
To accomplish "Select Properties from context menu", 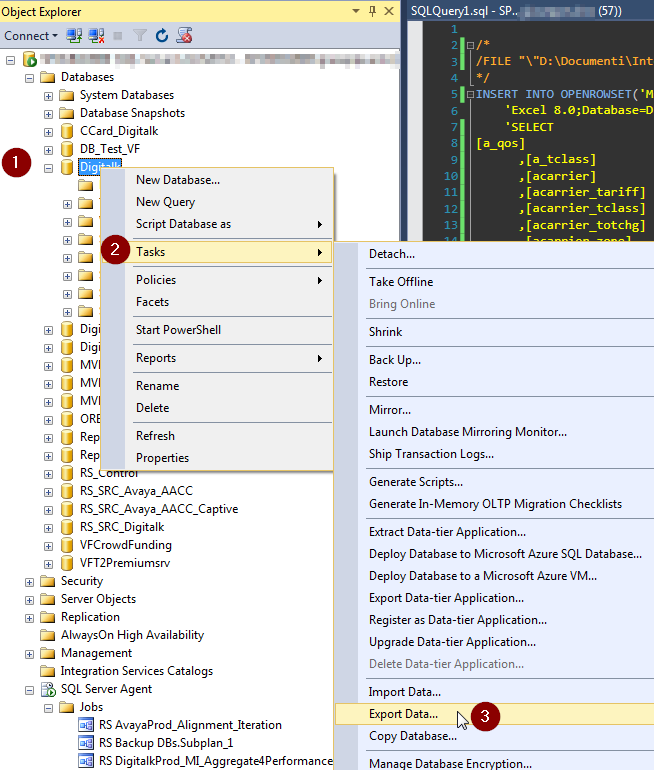I will tap(217, 458).
